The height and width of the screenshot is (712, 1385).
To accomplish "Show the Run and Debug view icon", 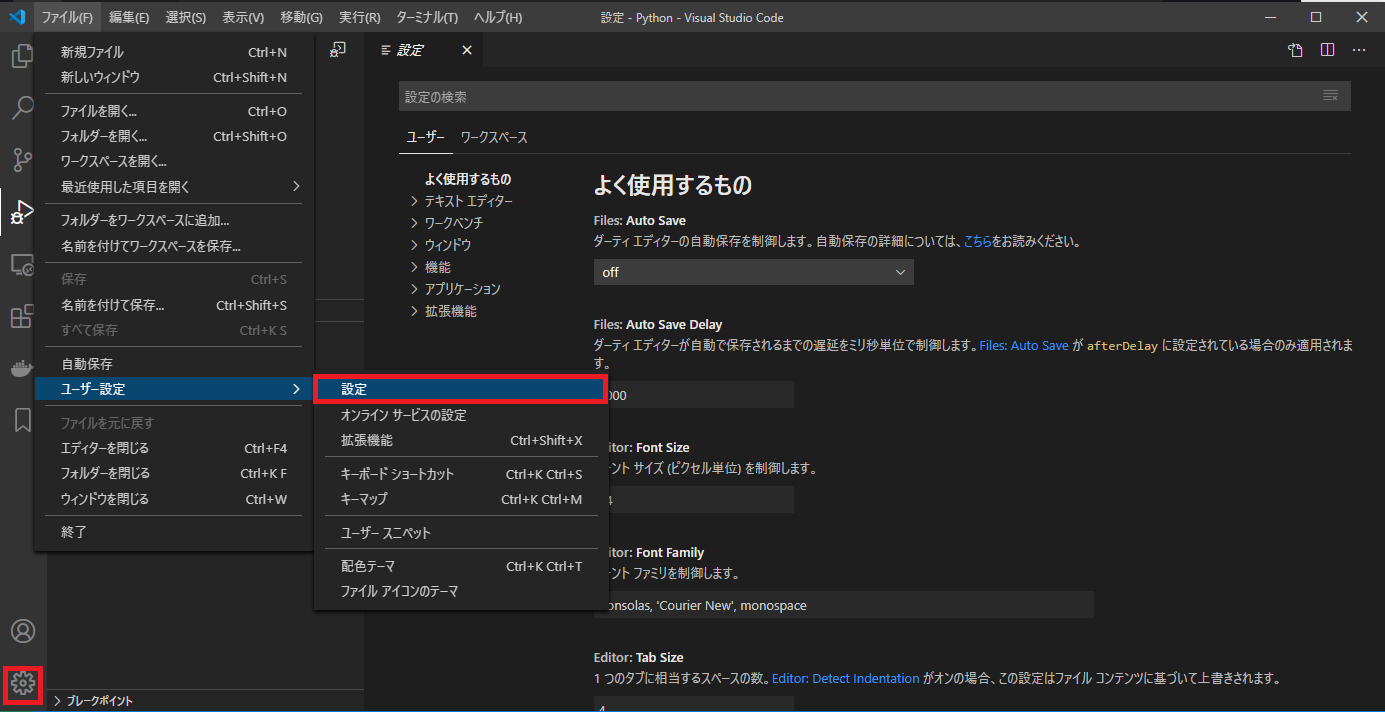I will 22,212.
